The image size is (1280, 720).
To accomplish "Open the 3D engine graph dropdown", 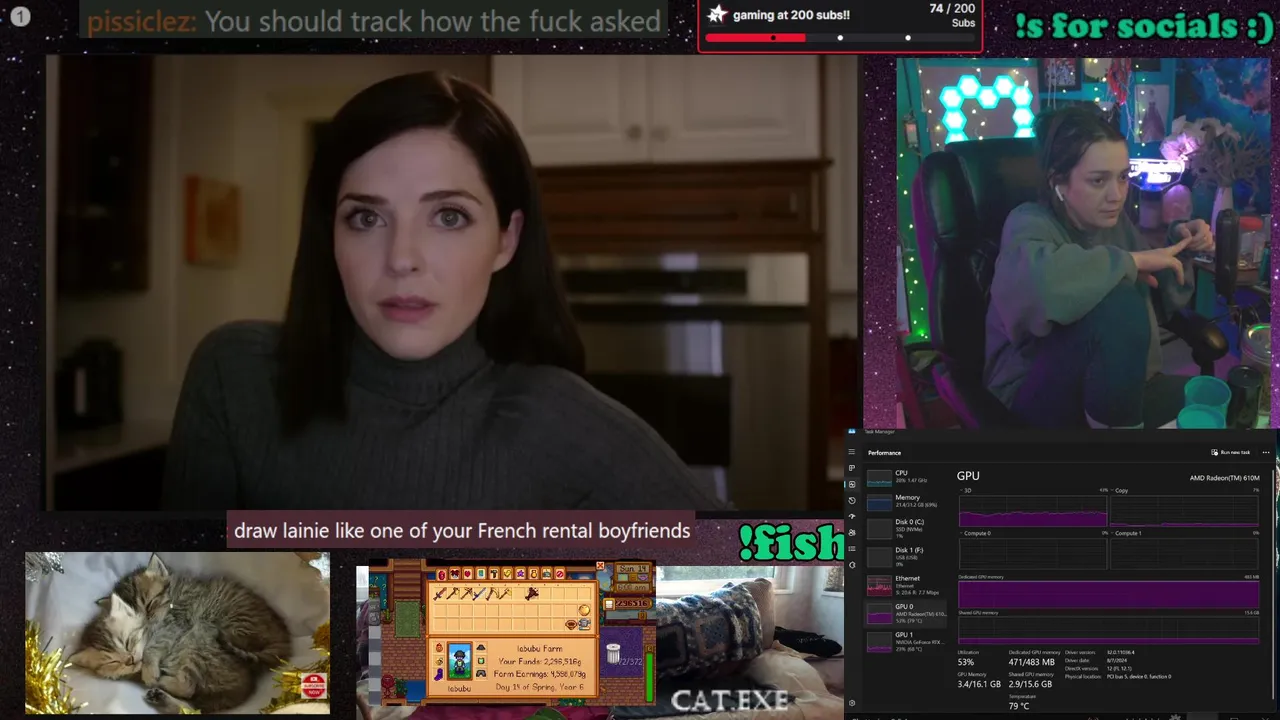I will pyautogui.click(x=967, y=490).
